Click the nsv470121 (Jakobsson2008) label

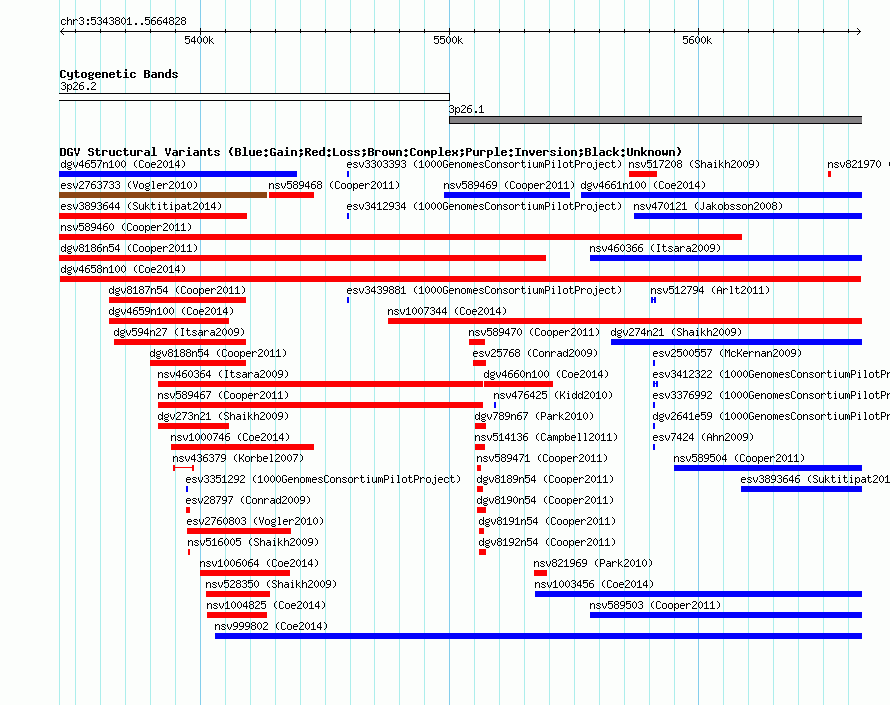pos(708,207)
